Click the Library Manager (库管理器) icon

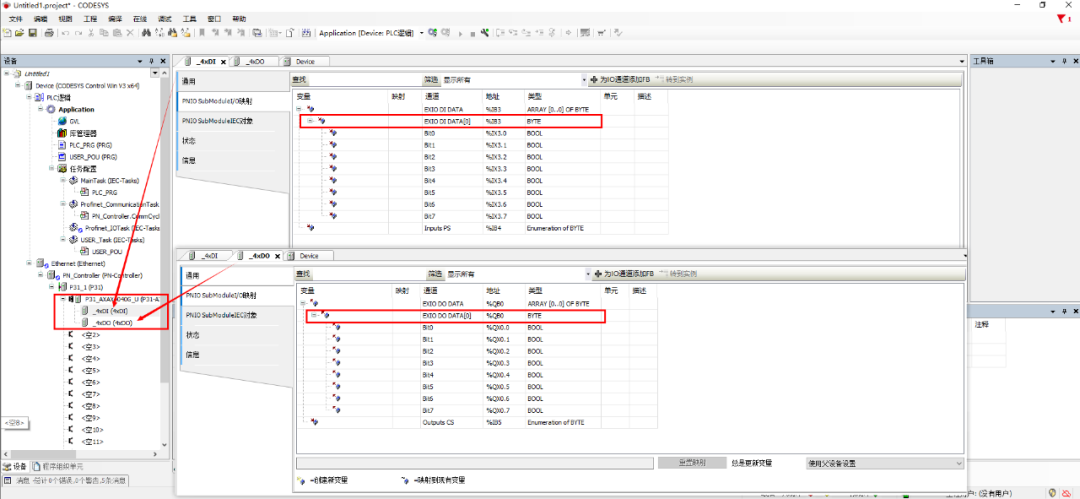pyautogui.click(x=61, y=133)
